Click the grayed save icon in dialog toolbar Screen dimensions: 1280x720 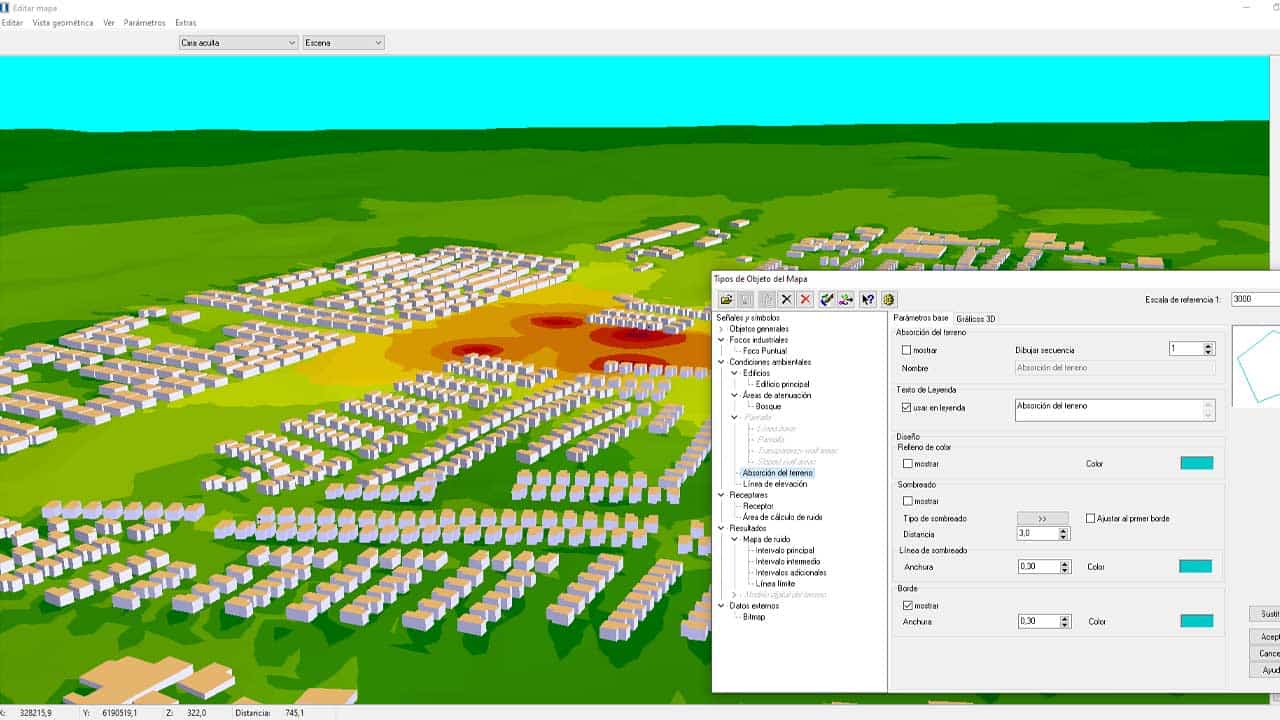[x=746, y=299]
